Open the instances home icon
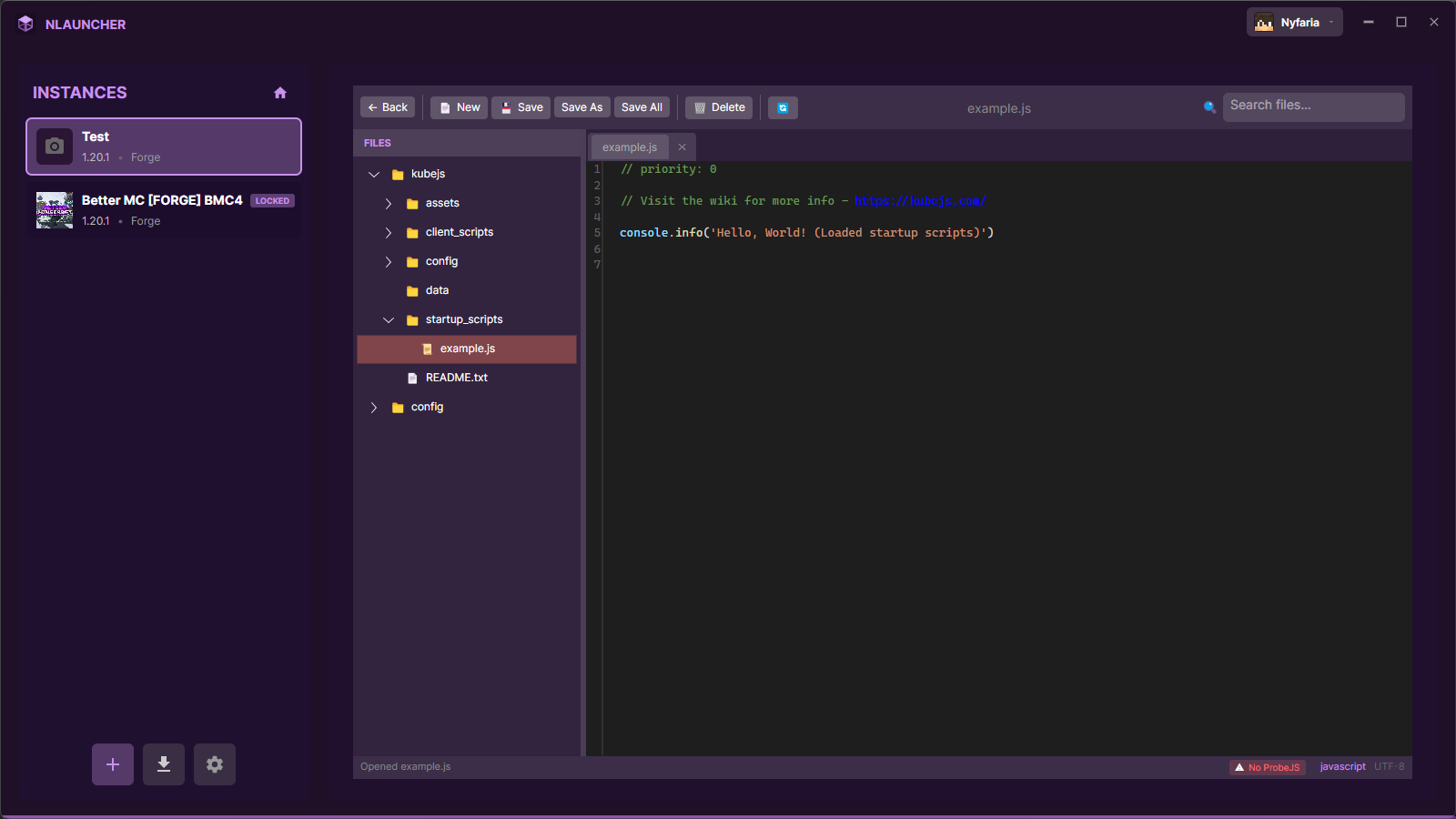The height and width of the screenshot is (819, 1456). (279, 92)
